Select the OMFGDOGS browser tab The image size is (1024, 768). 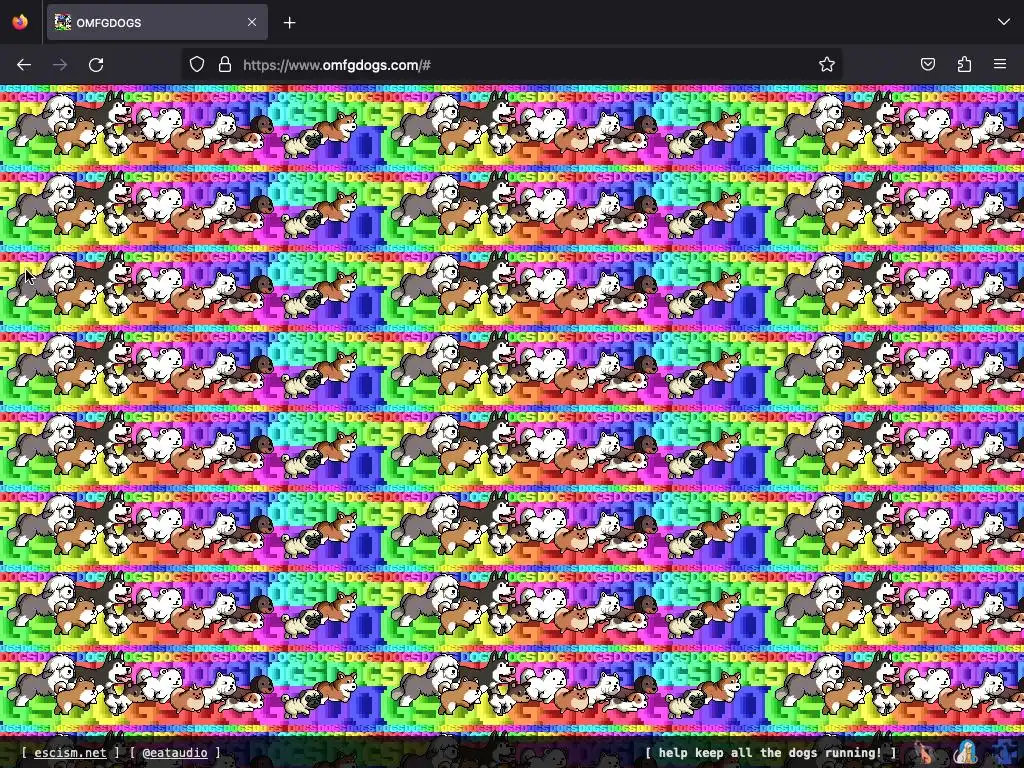[x=157, y=22]
